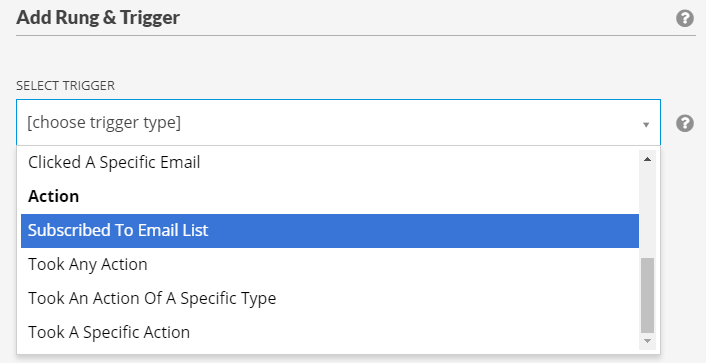
Task: Click the gray scrollbar thumb
Action: coord(647,295)
